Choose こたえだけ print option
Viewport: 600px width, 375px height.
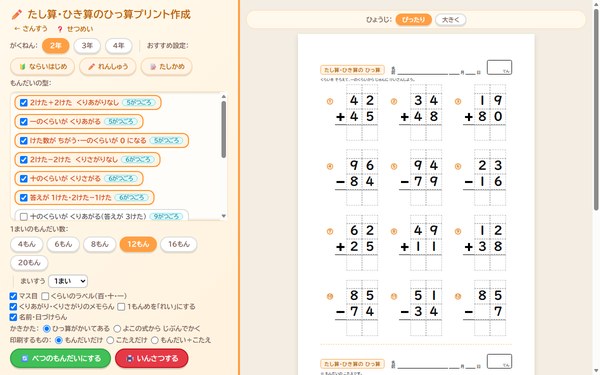[110, 340]
